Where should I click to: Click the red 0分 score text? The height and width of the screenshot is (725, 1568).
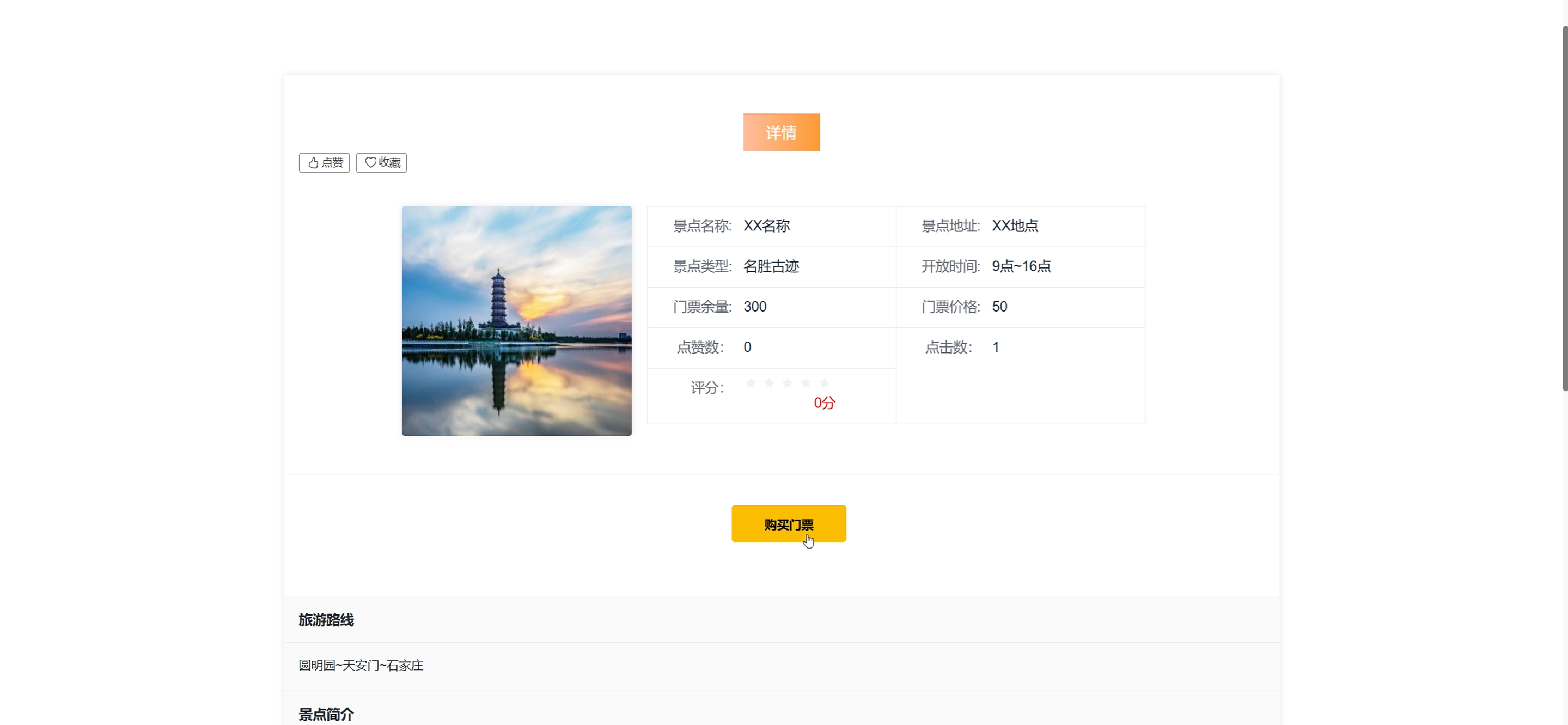click(824, 403)
